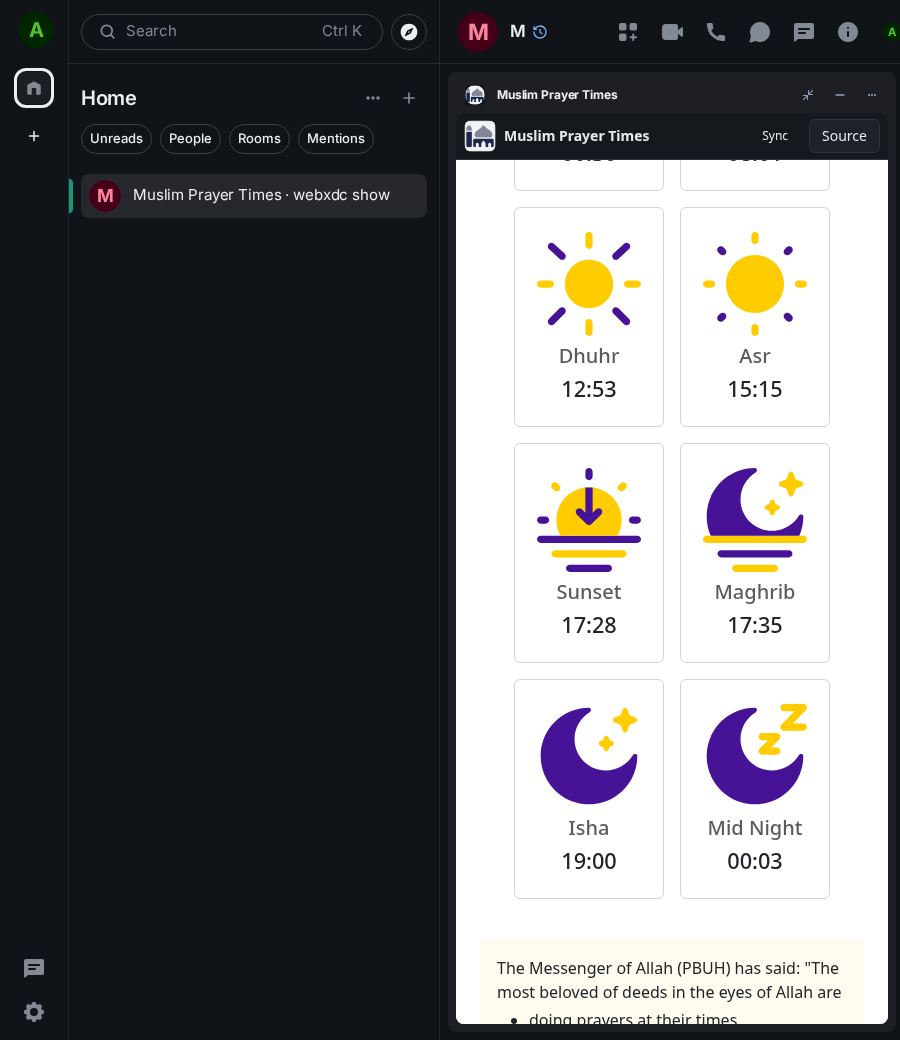Create a new space with sidebar plus
The height and width of the screenshot is (1040, 900).
point(34,136)
